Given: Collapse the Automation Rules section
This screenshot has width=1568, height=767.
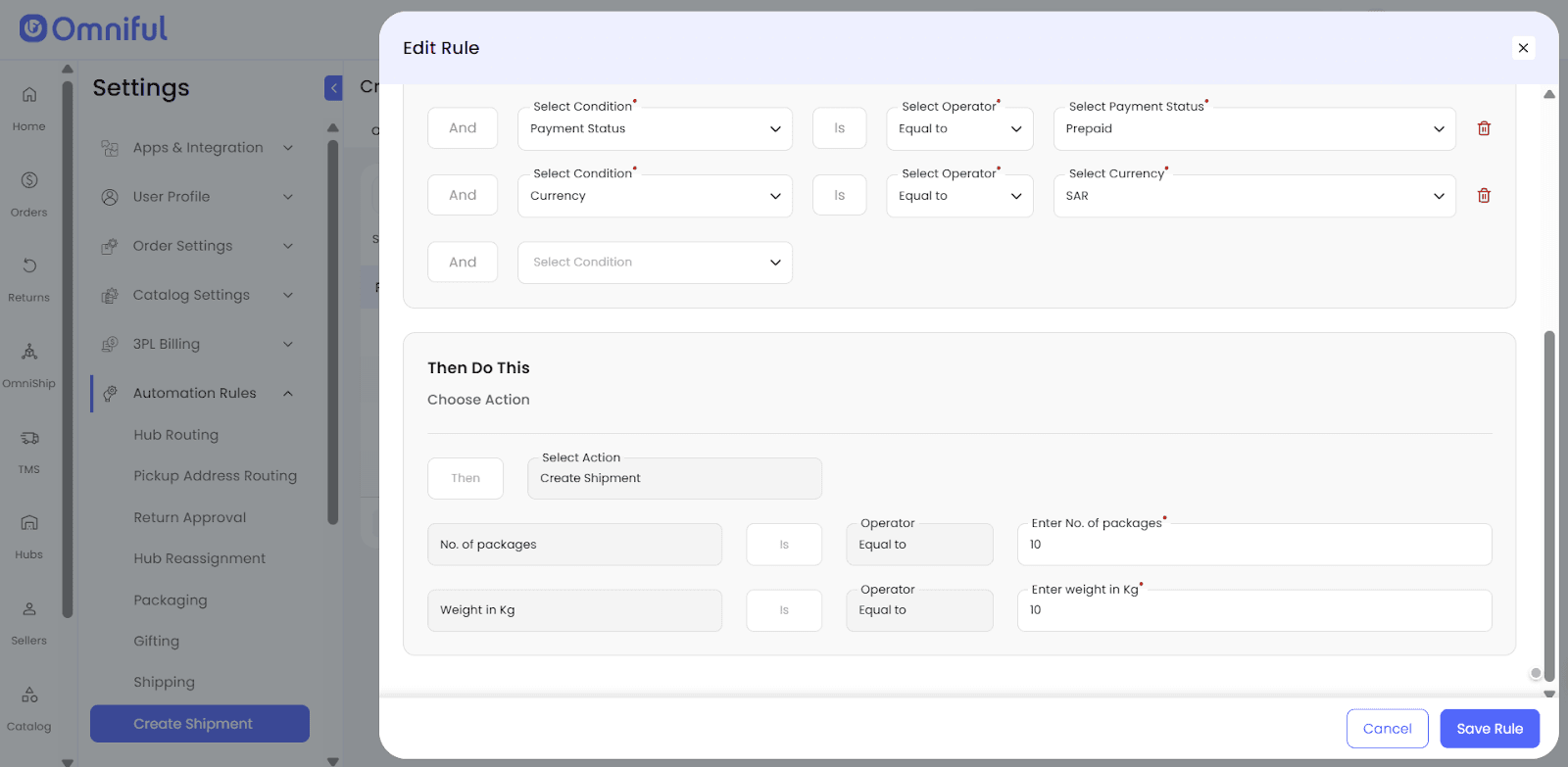Looking at the screenshot, I should click(x=288, y=394).
